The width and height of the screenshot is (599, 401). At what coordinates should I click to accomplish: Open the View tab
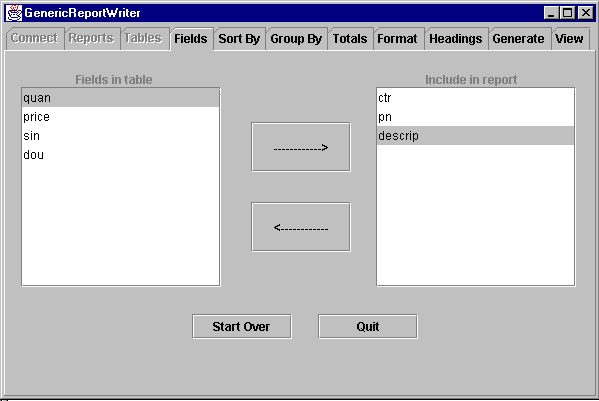[x=569, y=39]
